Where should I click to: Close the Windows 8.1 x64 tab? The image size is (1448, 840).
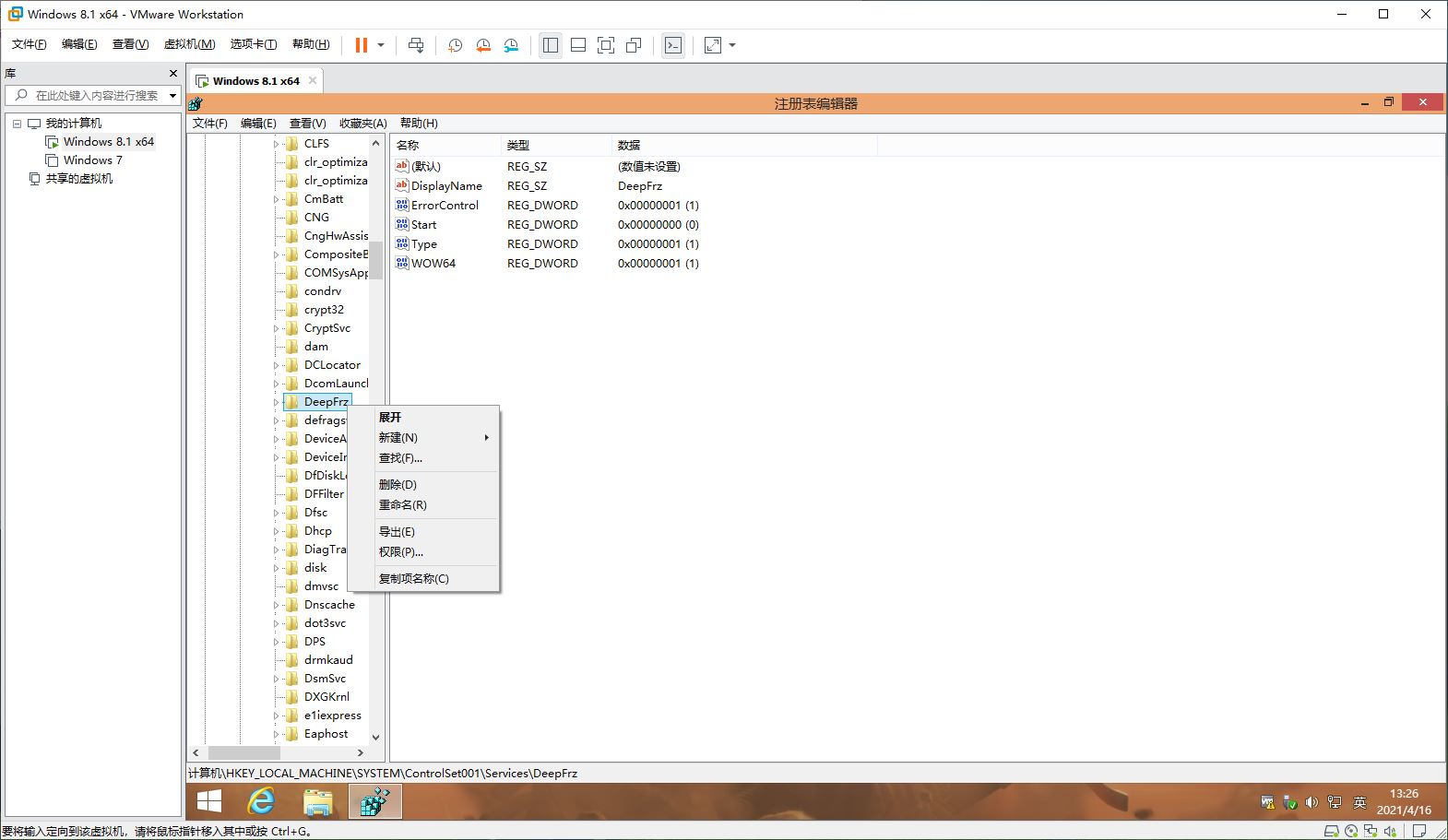313,80
